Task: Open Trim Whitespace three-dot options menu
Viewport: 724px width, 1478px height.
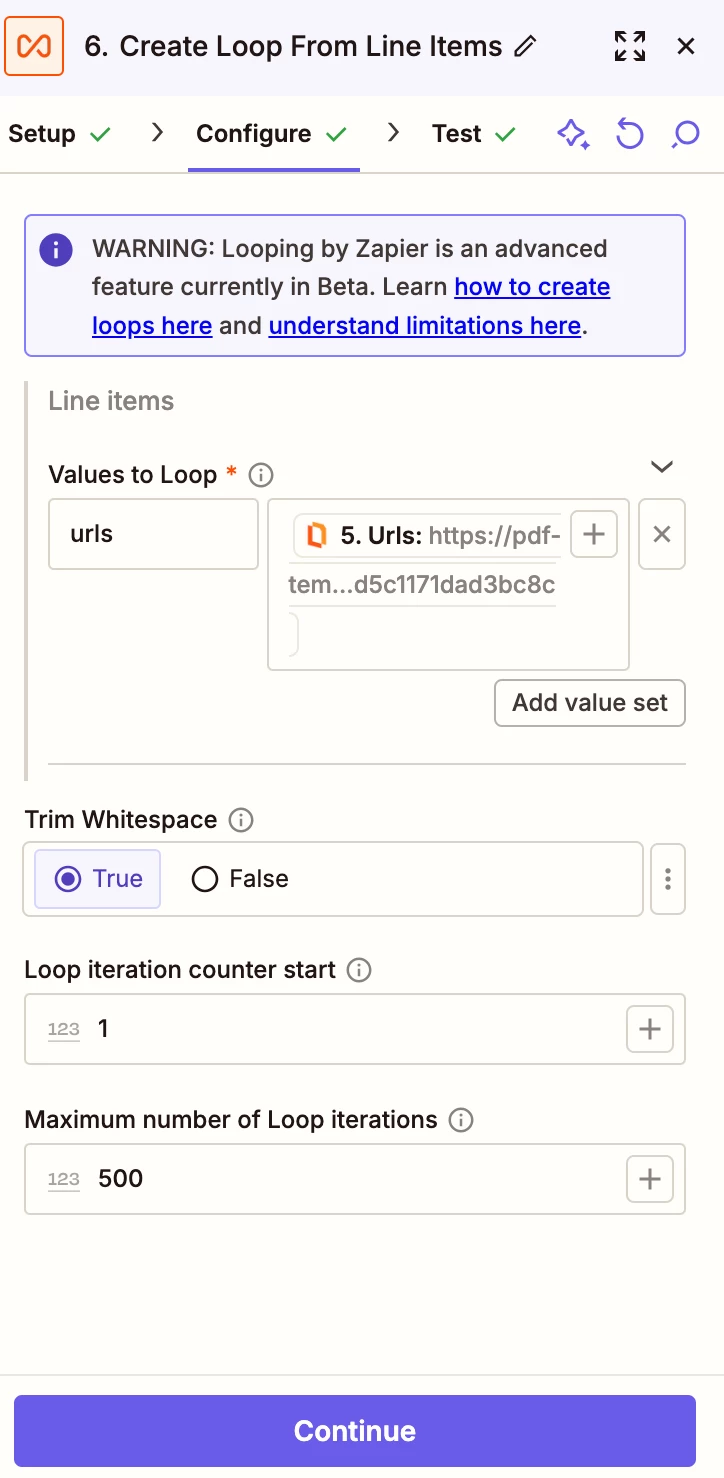Action: click(668, 879)
